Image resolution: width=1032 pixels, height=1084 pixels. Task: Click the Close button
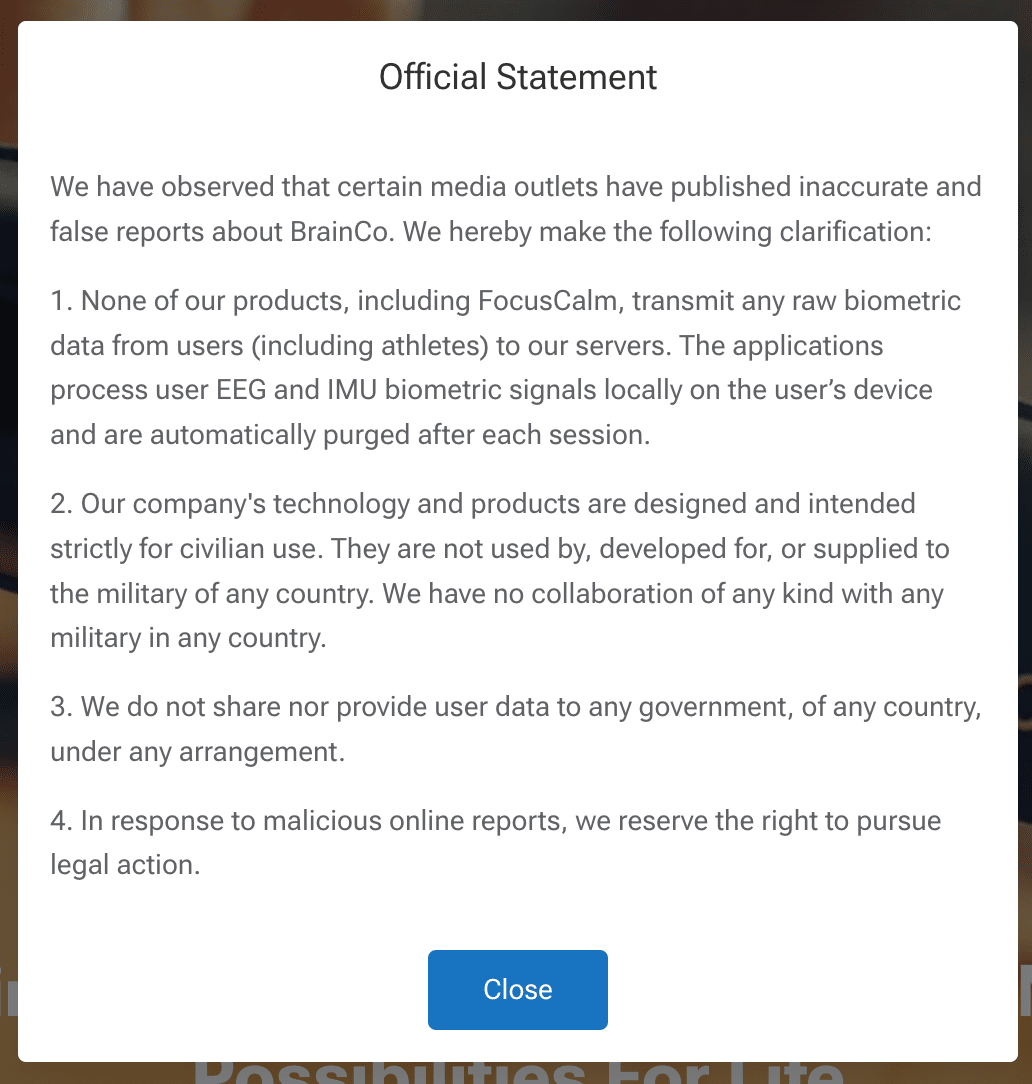517,989
